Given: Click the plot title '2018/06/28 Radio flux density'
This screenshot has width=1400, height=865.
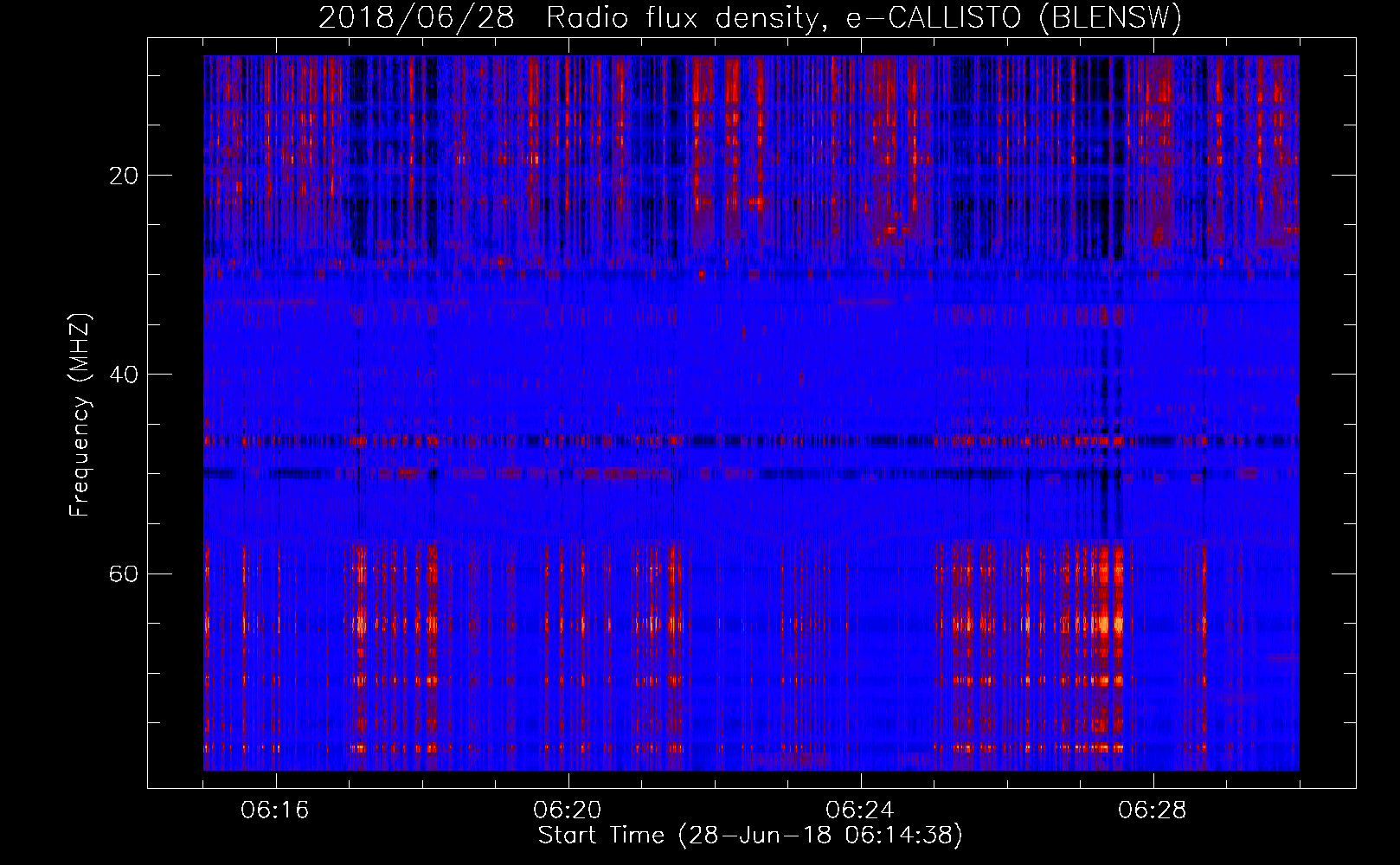Looking at the screenshot, I should (750, 17).
